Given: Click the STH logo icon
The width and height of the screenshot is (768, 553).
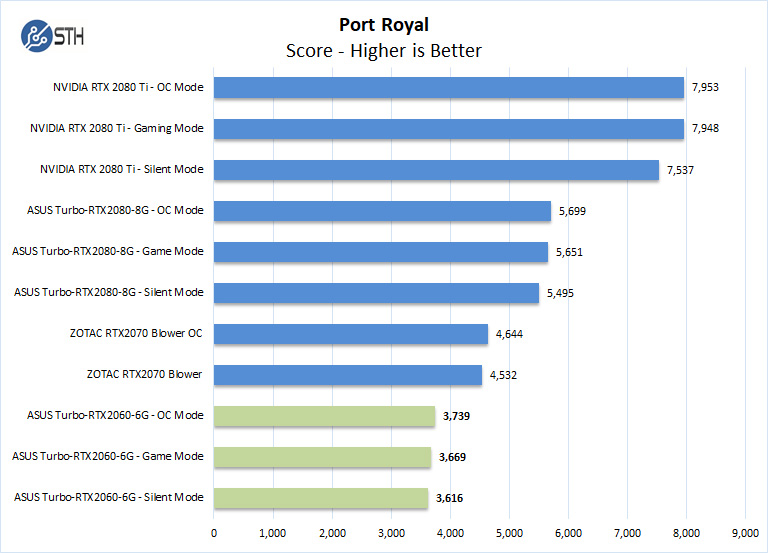Looking at the screenshot, I should [52, 36].
